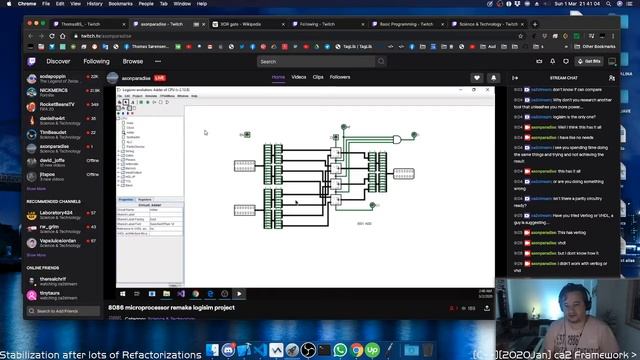Open chat users list icon
This screenshot has height=360, width=640.
(x=611, y=78)
